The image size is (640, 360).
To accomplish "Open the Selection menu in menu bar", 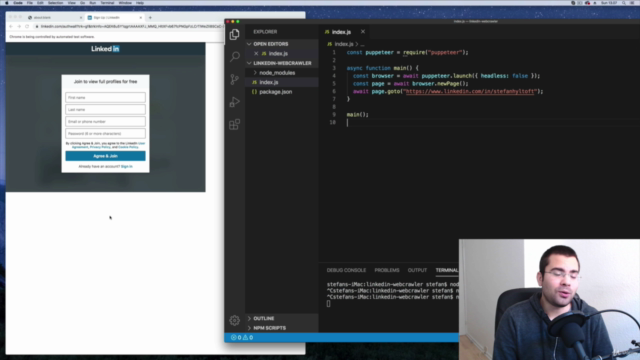I will (56, 3).
